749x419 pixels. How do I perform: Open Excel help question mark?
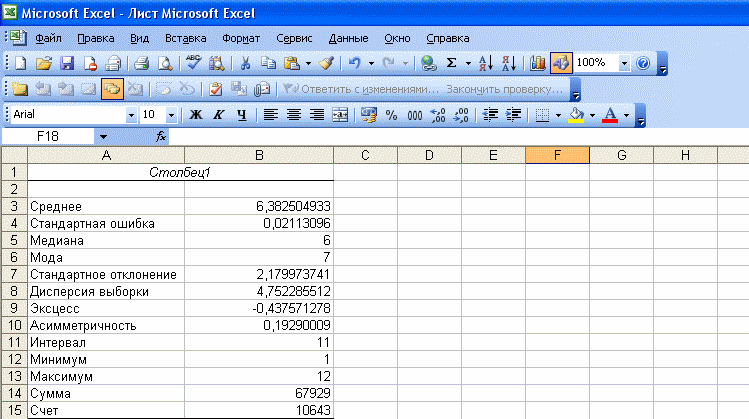coord(643,63)
